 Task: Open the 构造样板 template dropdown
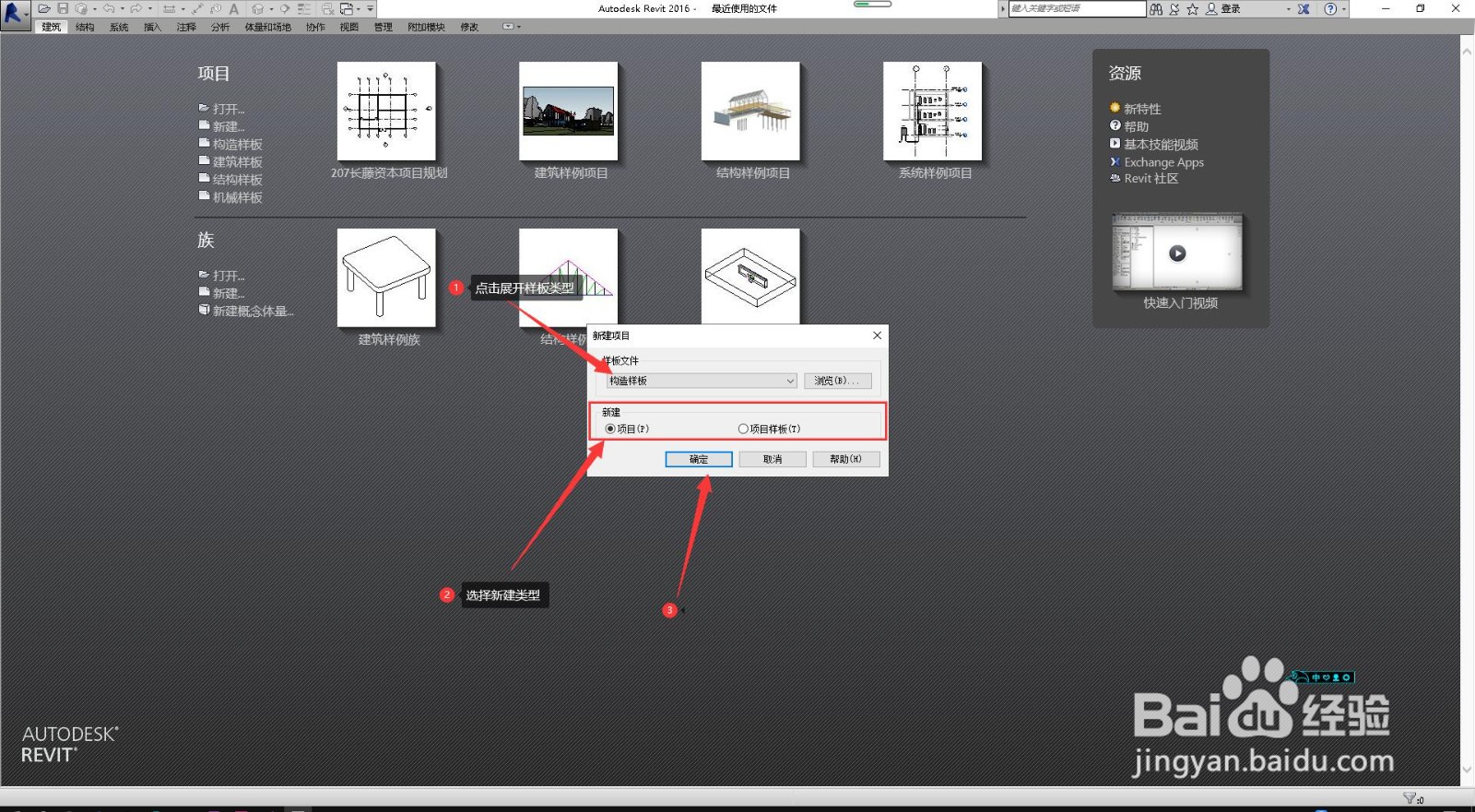coord(701,381)
